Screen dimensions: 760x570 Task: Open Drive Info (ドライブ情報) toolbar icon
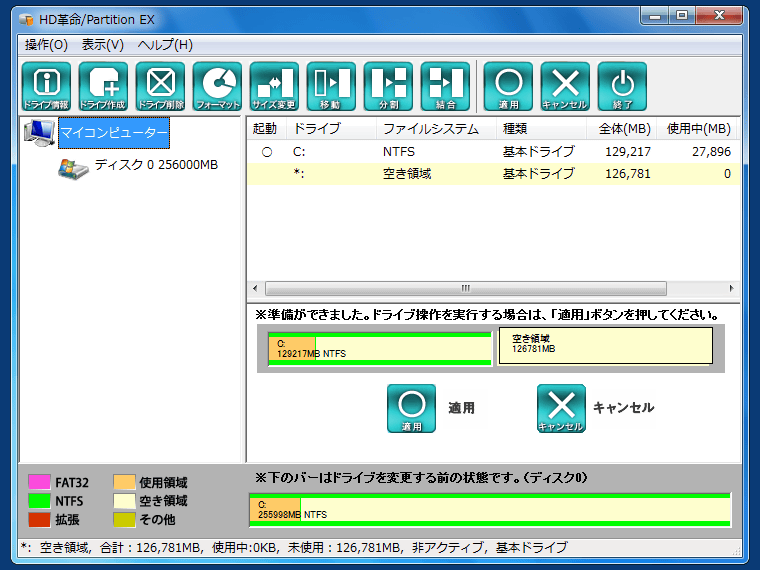tap(47, 86)
